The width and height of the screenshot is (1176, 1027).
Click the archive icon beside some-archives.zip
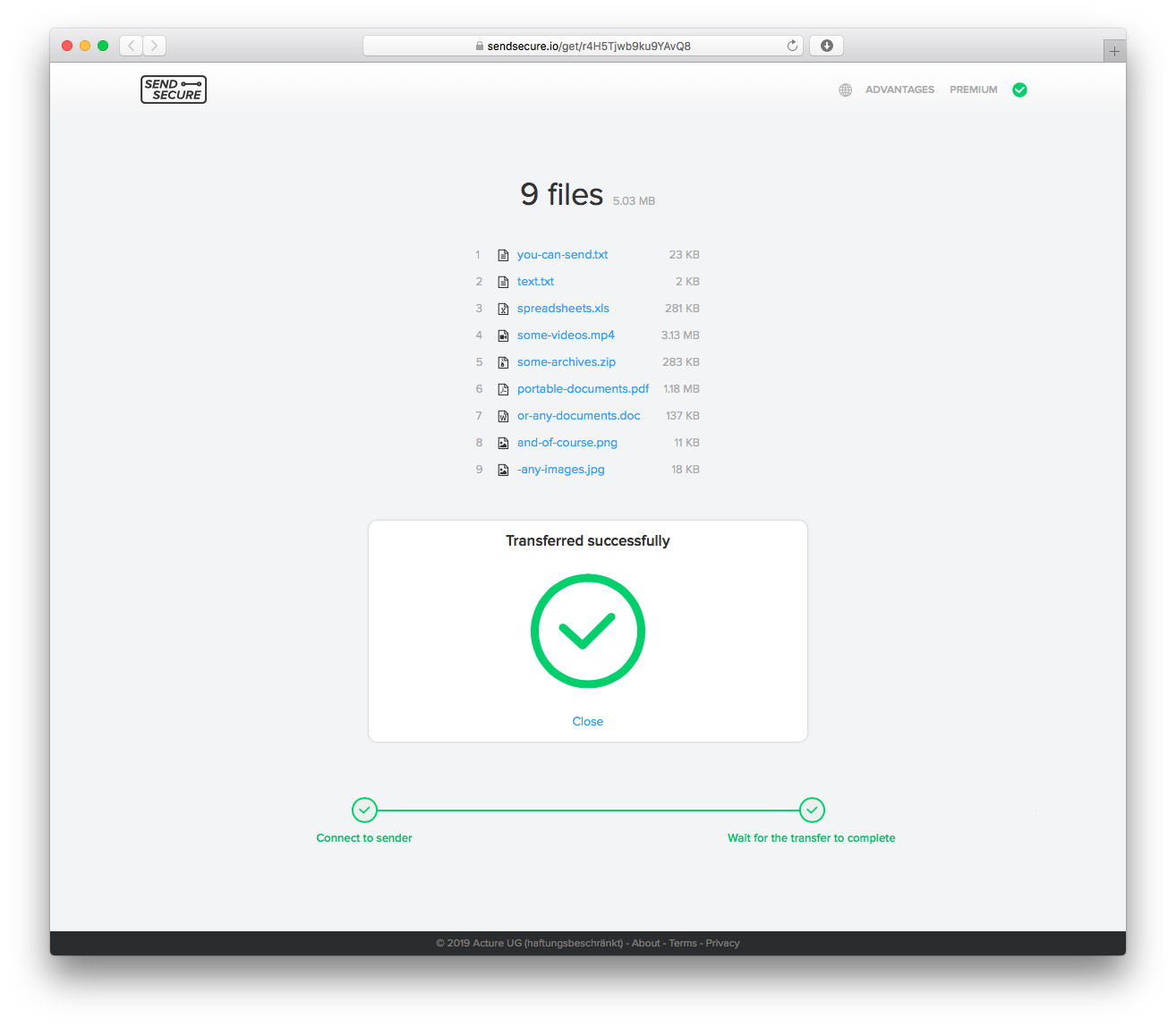(503, 361)
